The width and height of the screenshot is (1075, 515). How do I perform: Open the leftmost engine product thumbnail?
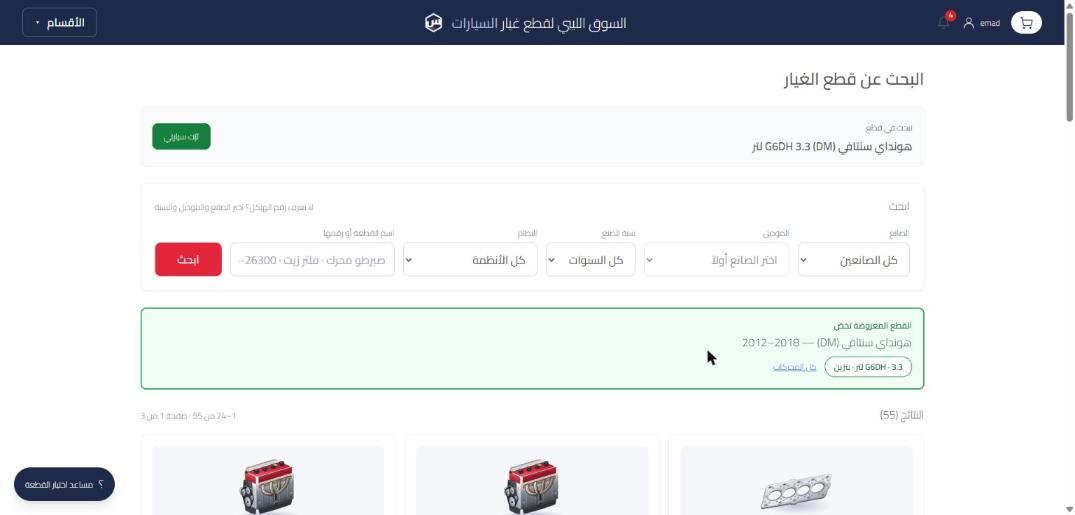[268, 481]
